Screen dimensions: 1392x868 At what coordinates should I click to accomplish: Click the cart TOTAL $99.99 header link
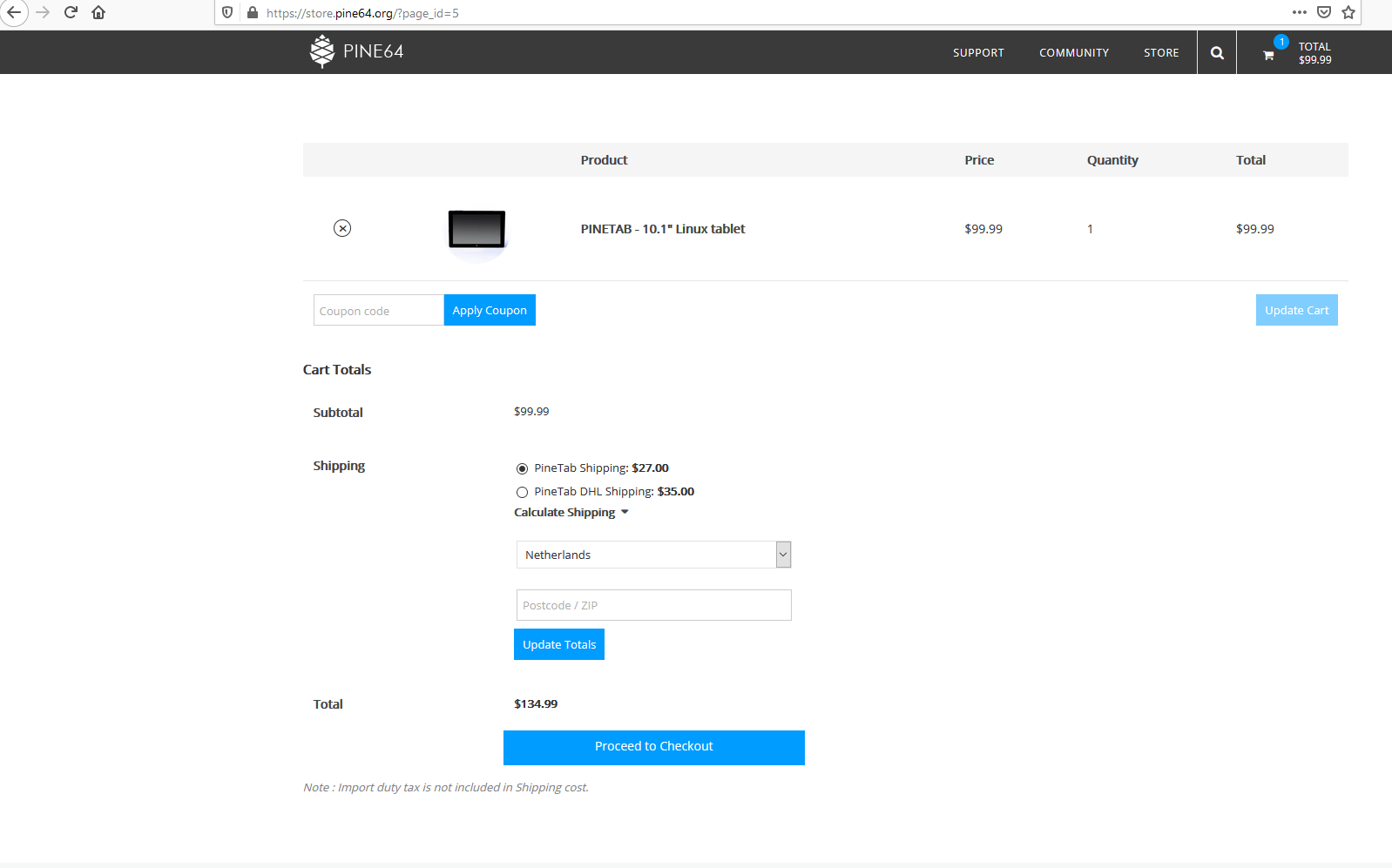(1314, 53)
